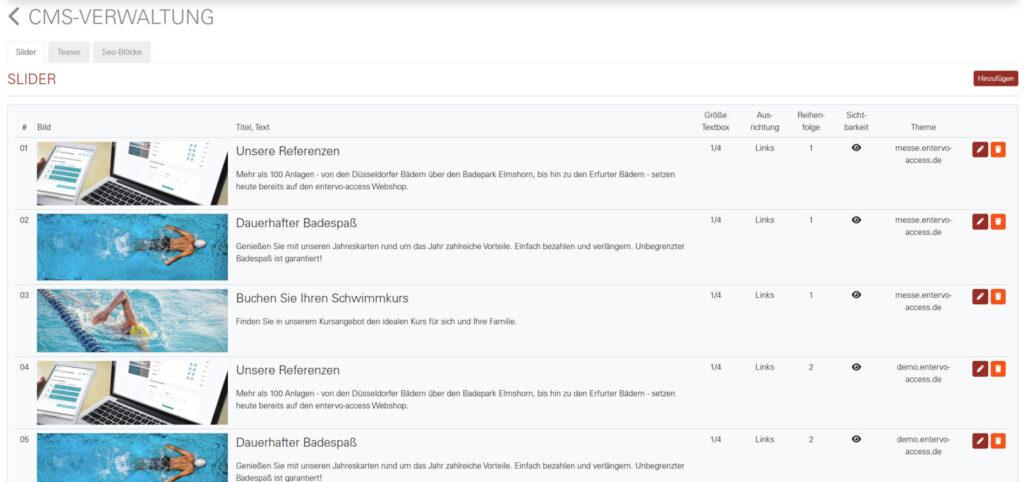The width and height of the screenshot is (1024, 482).
Task: Click 'Links' alignment value in row 01
Action: (765, 148)
